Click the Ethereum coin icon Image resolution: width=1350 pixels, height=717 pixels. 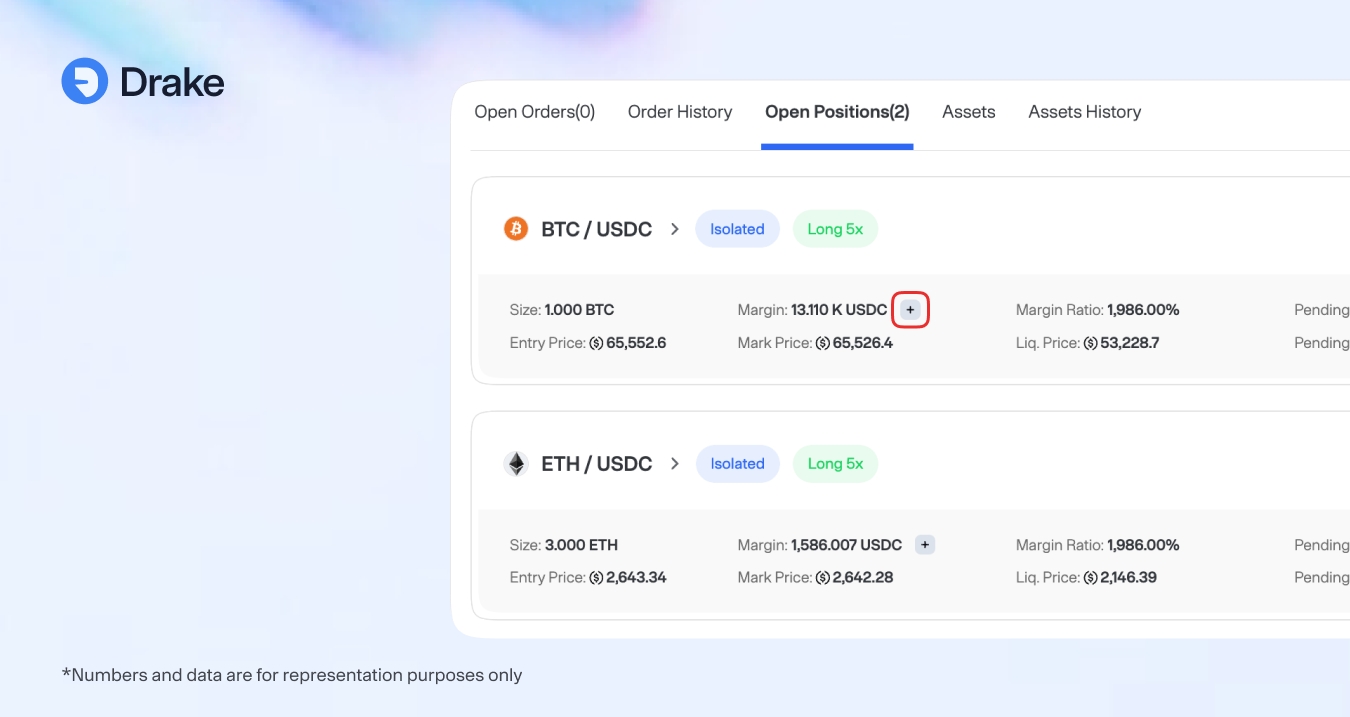515,464
